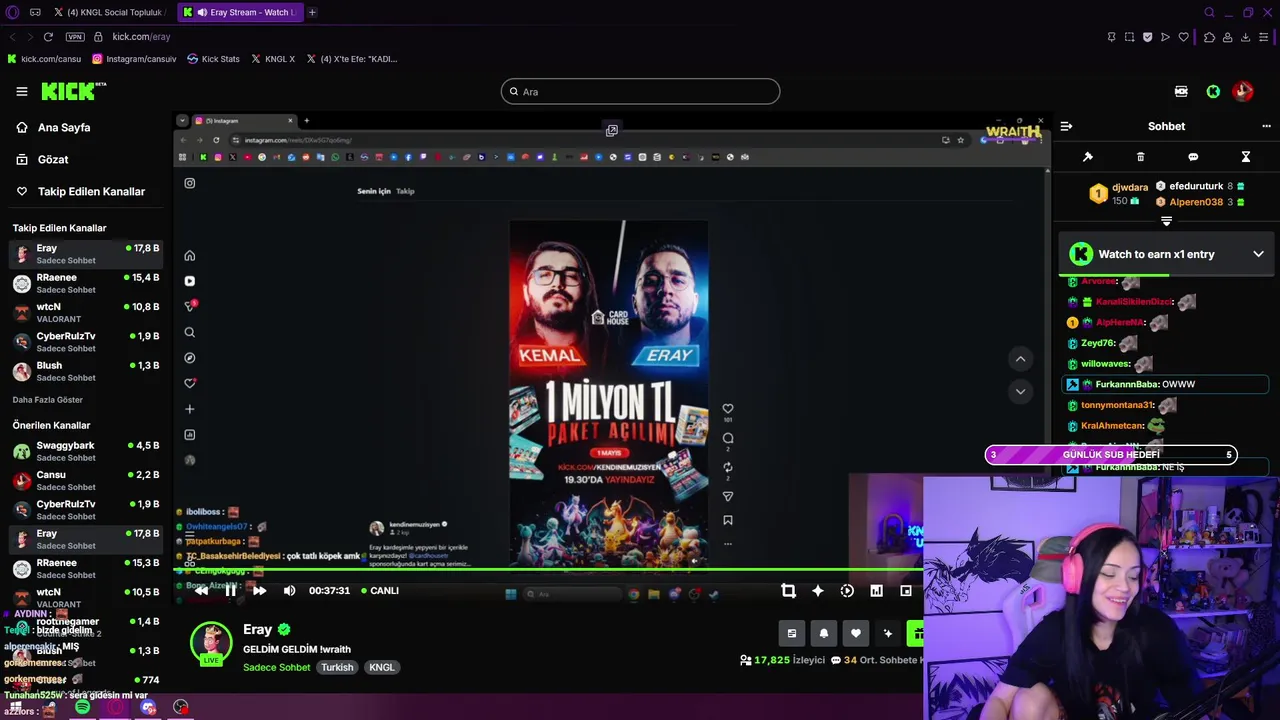
Task: Toggle notifications bell for Eray
Action: pyautogui.click(x=824, y=633)
